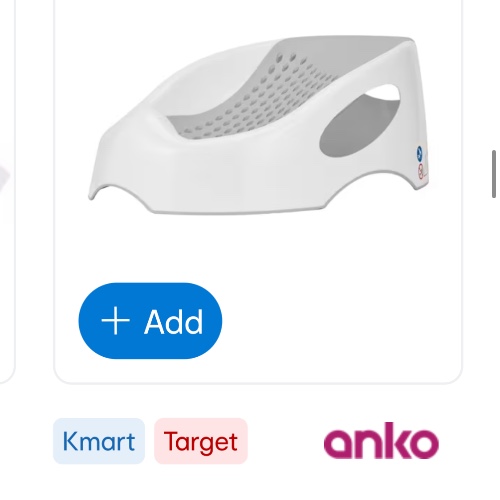Click the blue Add button
The width and height of the screenshot is (500, 500).
point(150,321)
